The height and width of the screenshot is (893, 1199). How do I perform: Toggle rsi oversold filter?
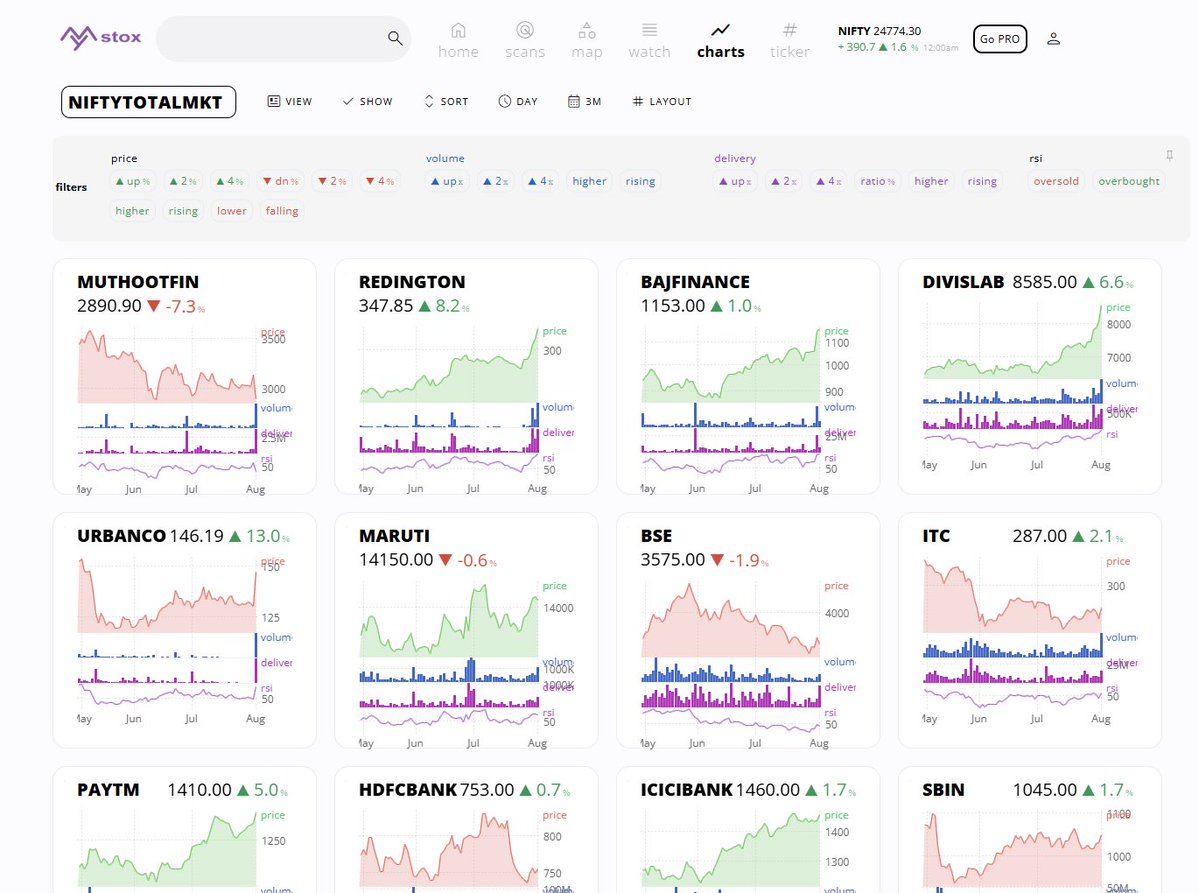coord(1056,181)
